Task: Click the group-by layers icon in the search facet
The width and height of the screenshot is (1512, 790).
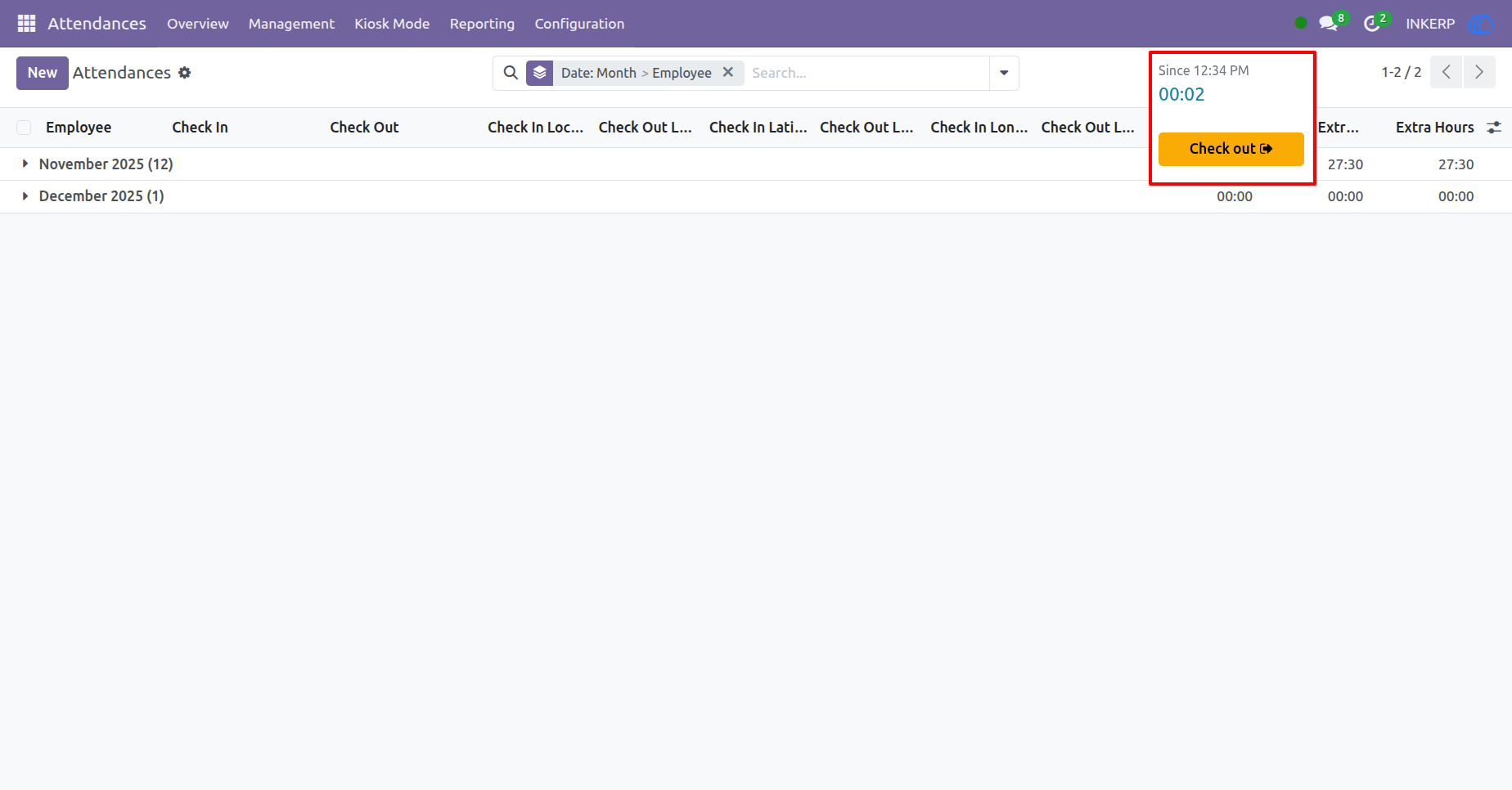Action: pos(539,73)
